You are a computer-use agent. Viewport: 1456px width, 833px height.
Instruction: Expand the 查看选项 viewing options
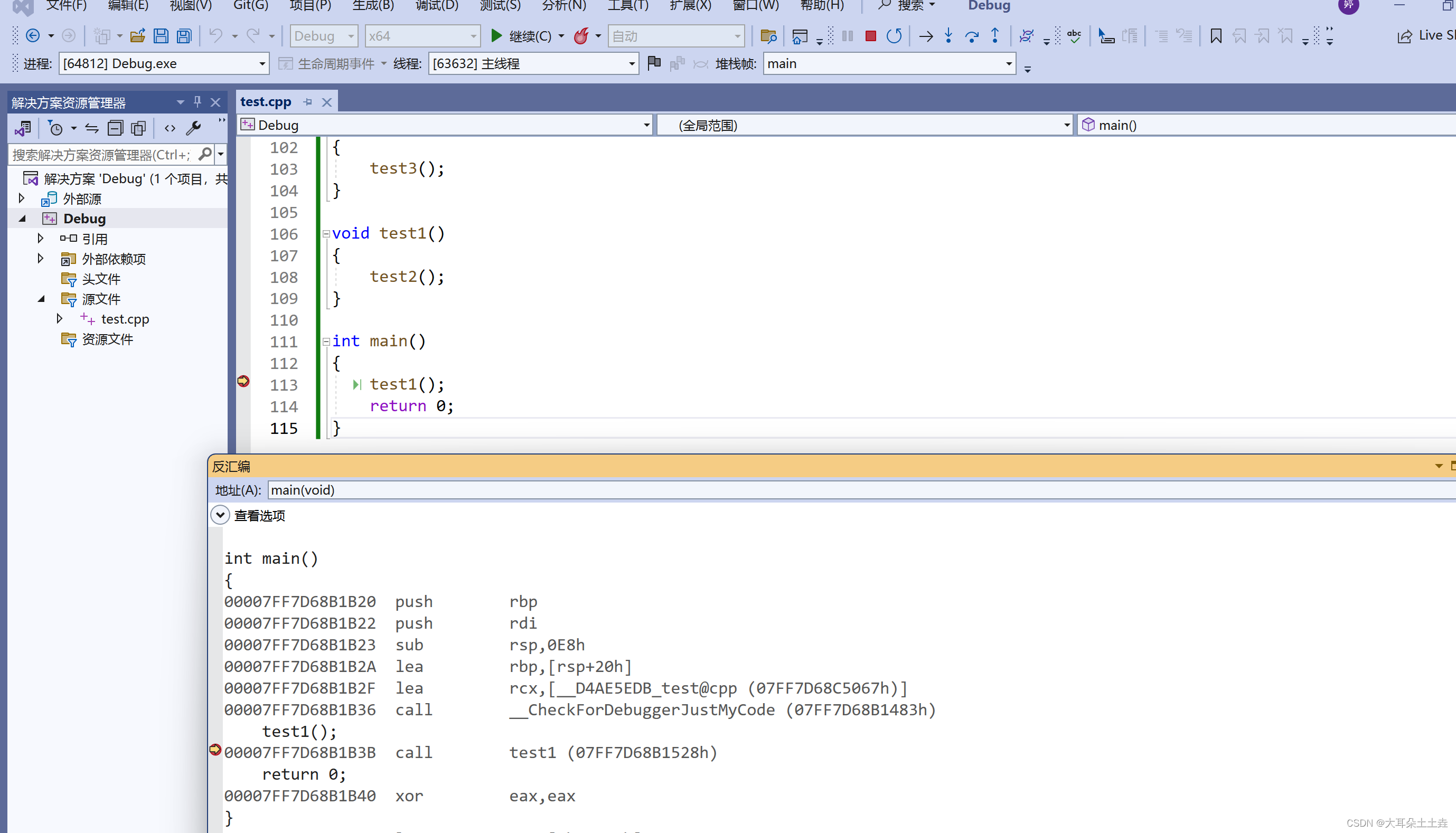click(220, 515)
